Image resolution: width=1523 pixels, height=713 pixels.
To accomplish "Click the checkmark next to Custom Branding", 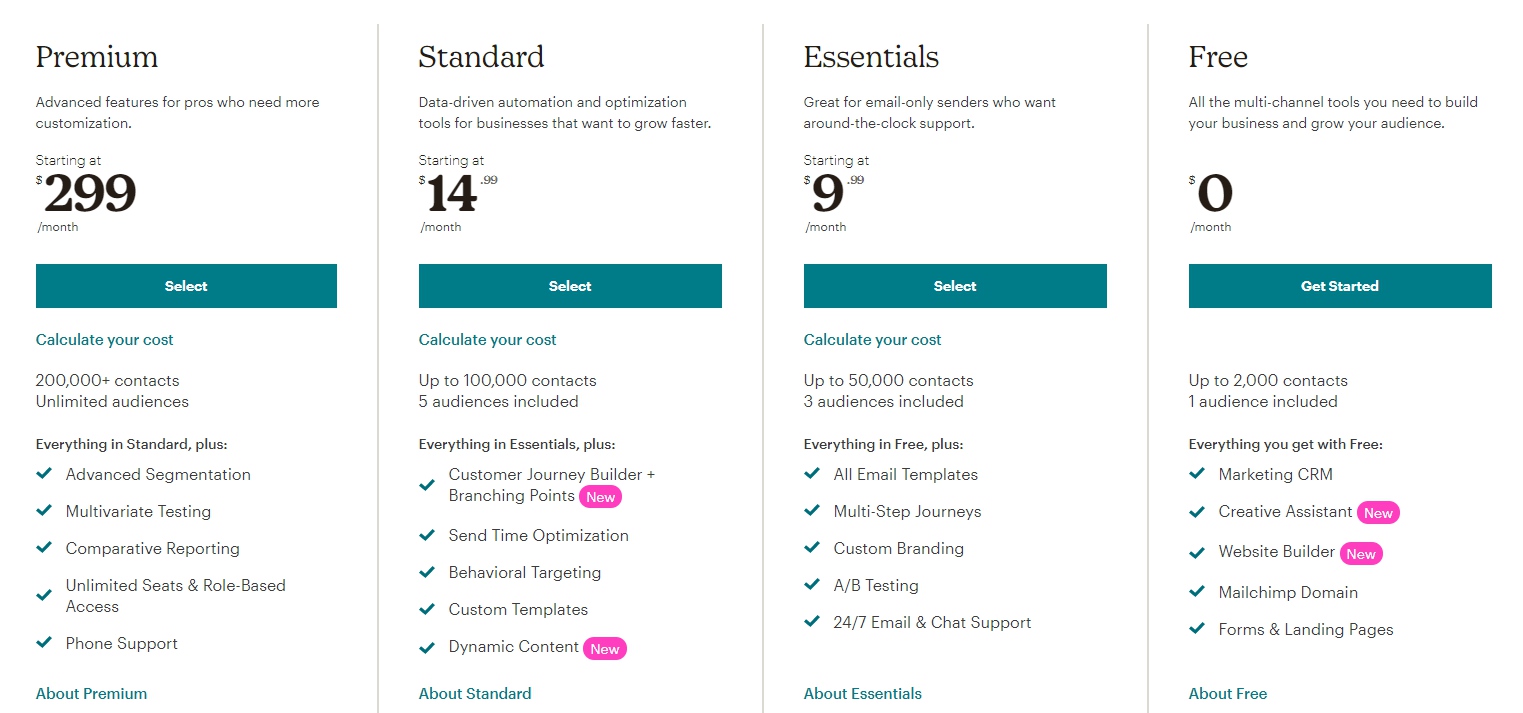I will [x=812, y=548].
